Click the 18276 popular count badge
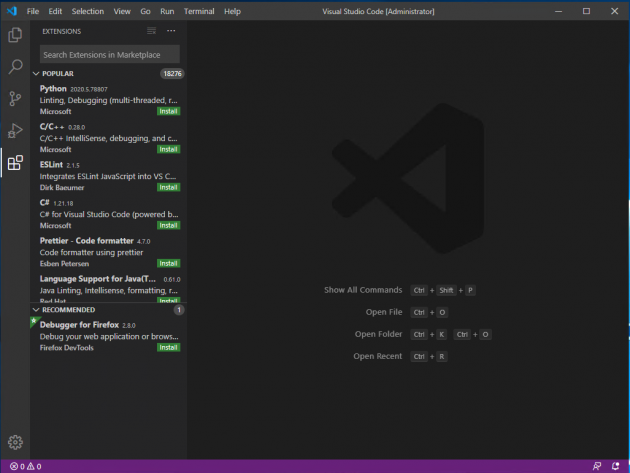630x473 pixels. tap(172, 74)
